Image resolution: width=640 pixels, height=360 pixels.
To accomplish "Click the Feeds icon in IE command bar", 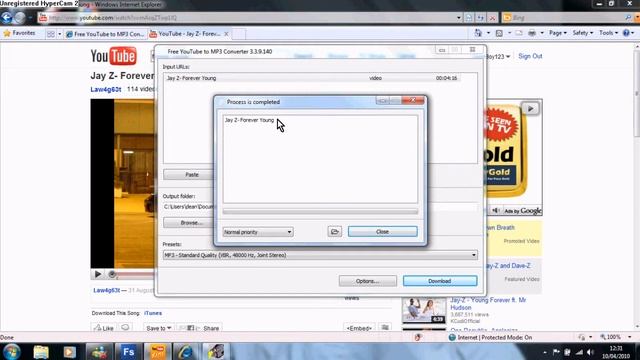I will [x=499, y=33].
